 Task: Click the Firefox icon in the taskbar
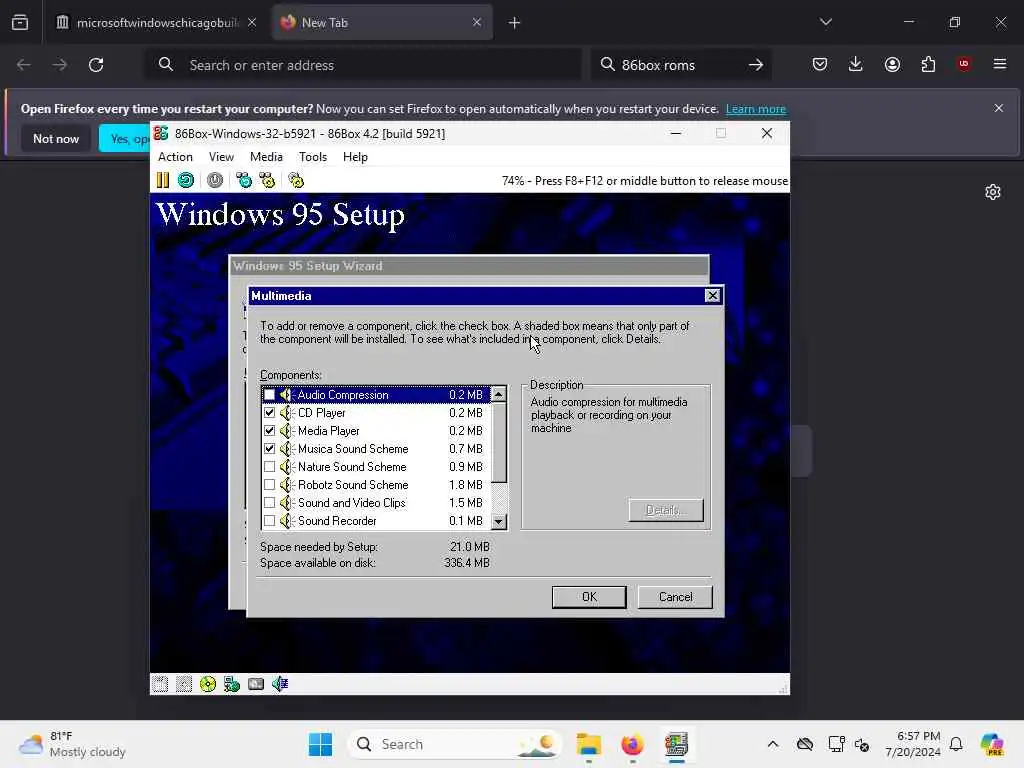point(632,744)
